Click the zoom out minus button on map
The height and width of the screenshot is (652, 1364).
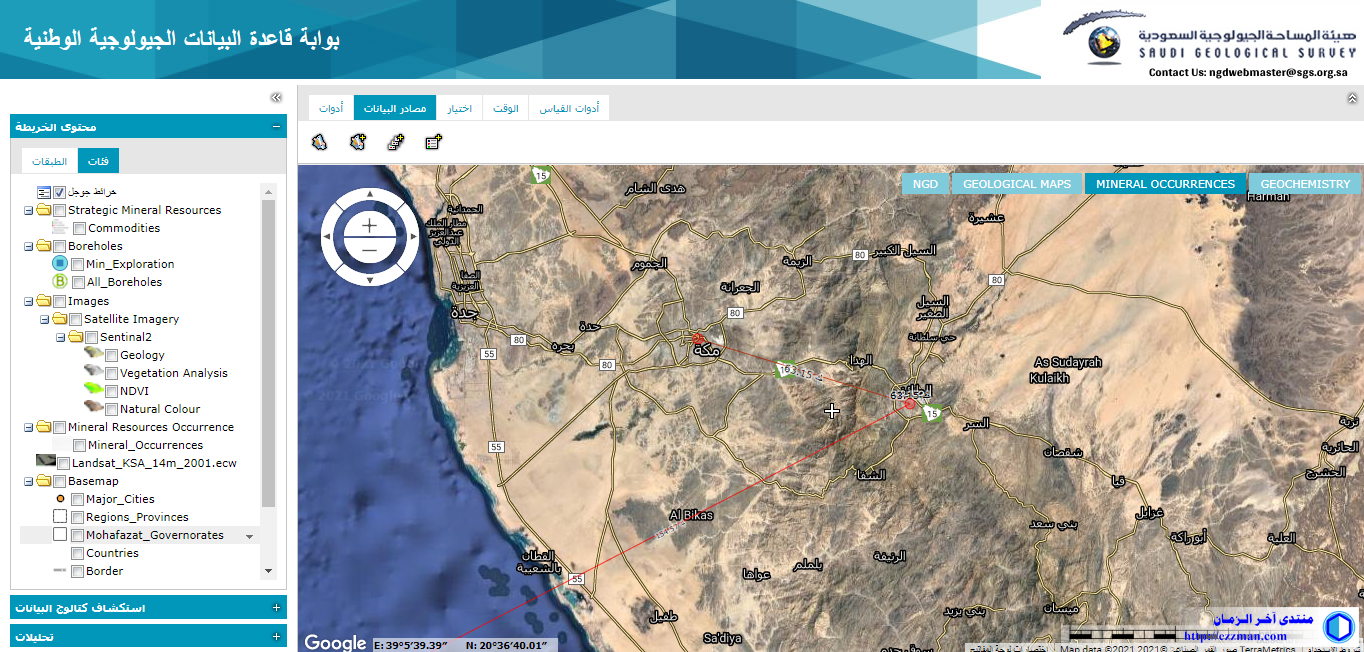pos(369,249)
